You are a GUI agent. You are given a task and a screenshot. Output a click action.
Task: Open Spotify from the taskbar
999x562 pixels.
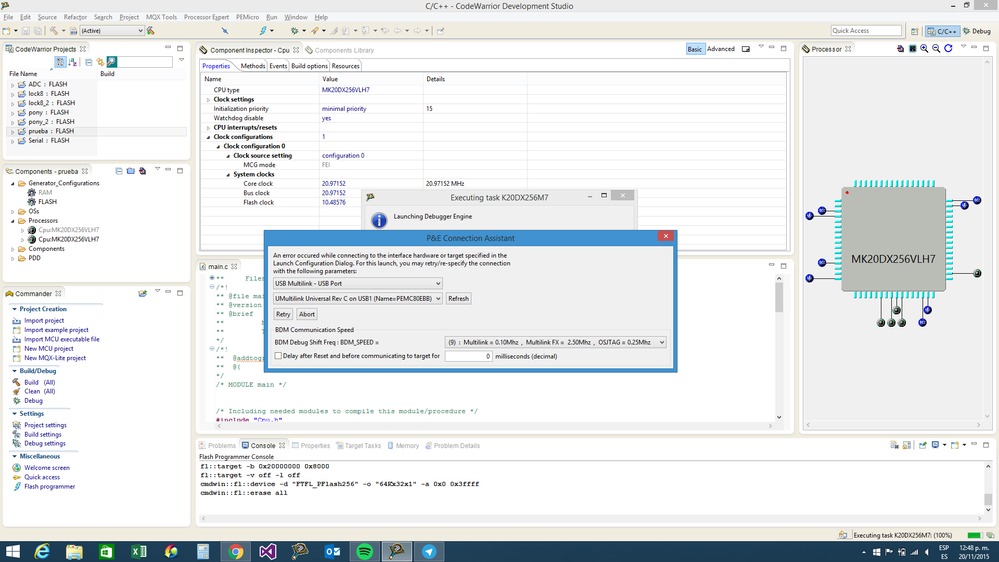point(364,552)
